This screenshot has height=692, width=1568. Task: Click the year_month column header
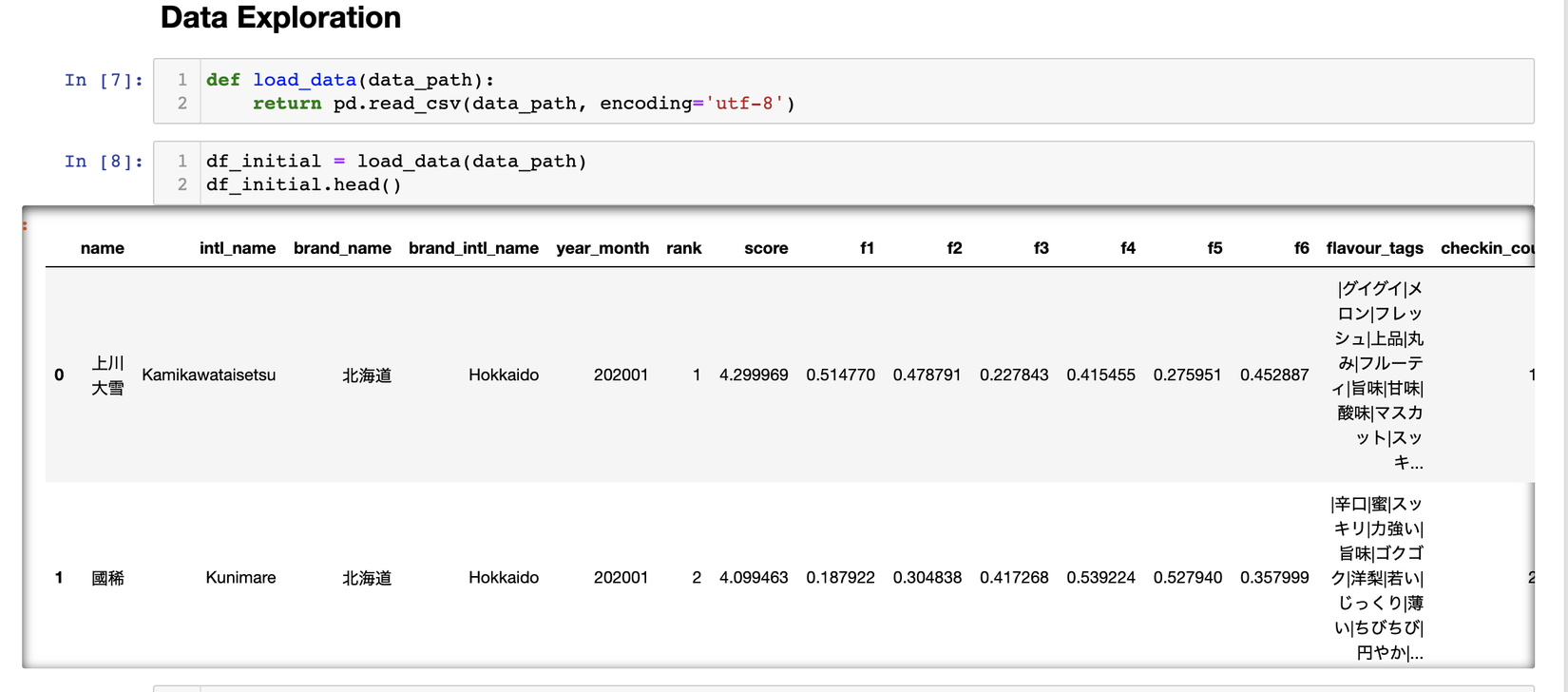(x=602, y=248)
